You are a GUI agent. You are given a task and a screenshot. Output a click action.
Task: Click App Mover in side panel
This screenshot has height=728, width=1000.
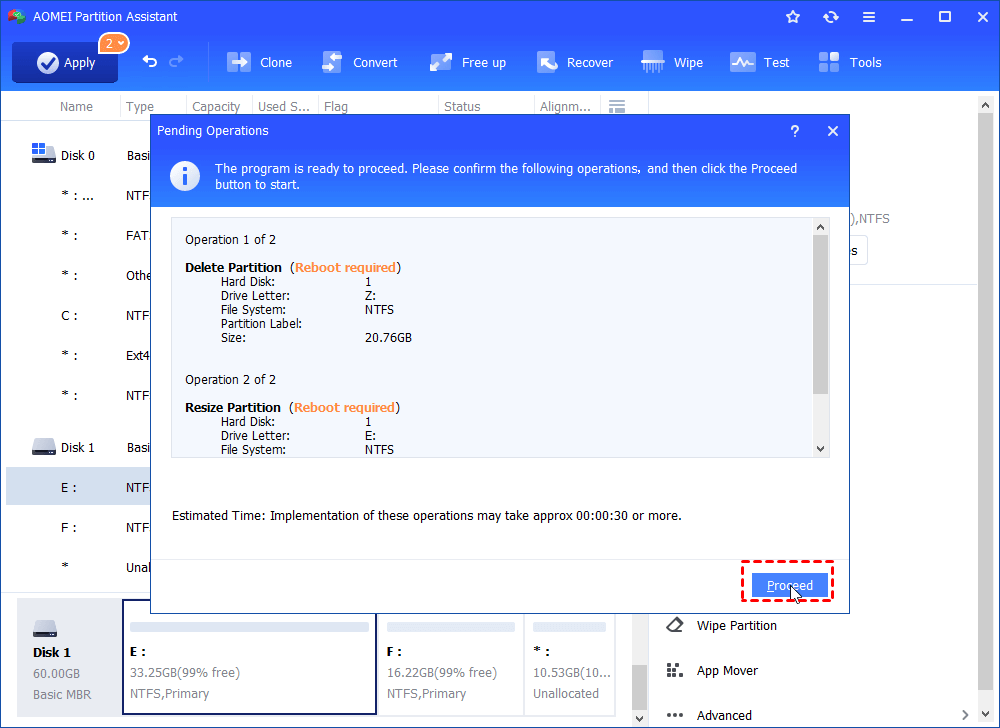(727, 671)
